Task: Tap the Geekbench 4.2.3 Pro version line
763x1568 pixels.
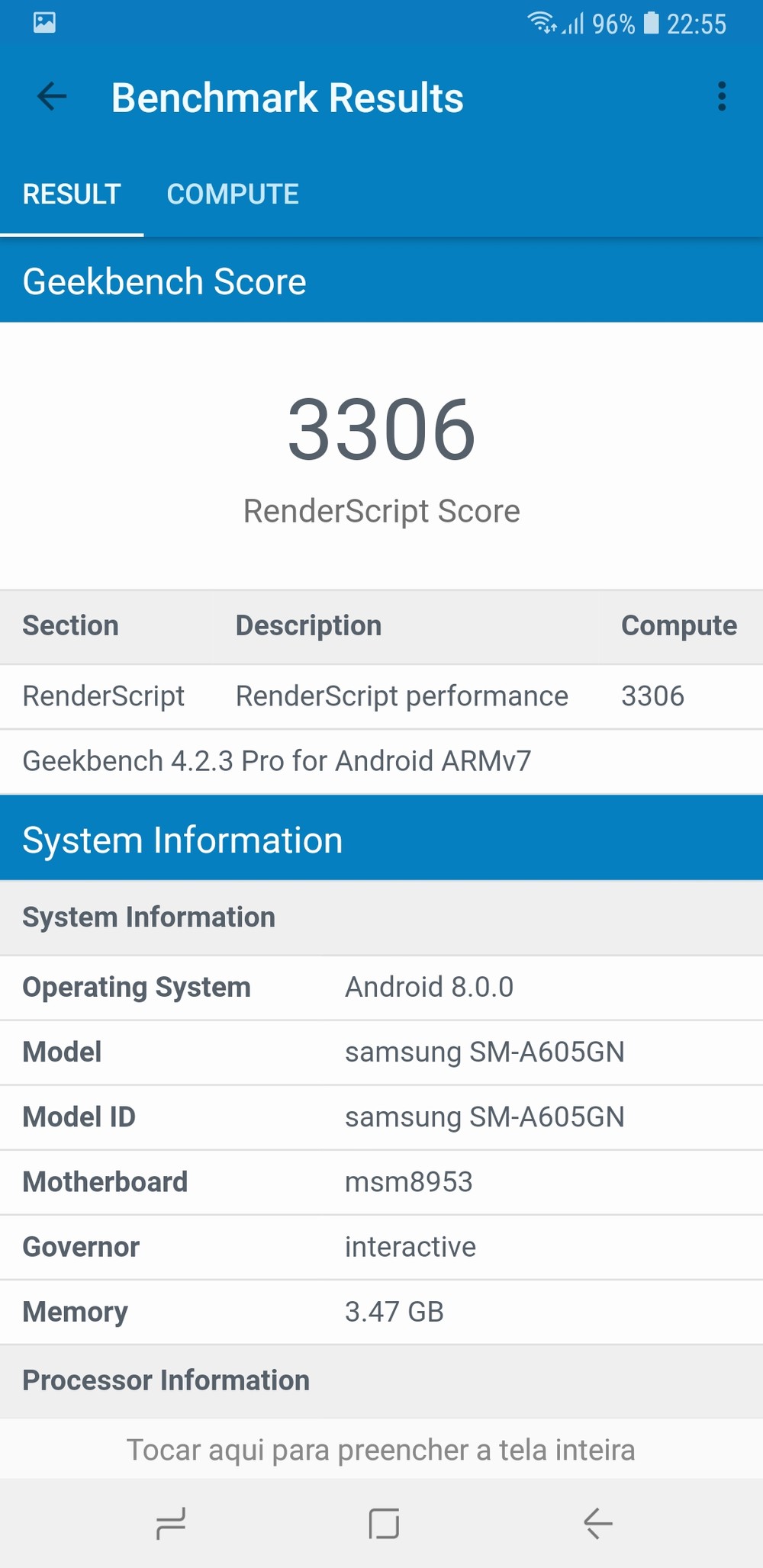Action: pyautogui.click(x=277, y=761)
